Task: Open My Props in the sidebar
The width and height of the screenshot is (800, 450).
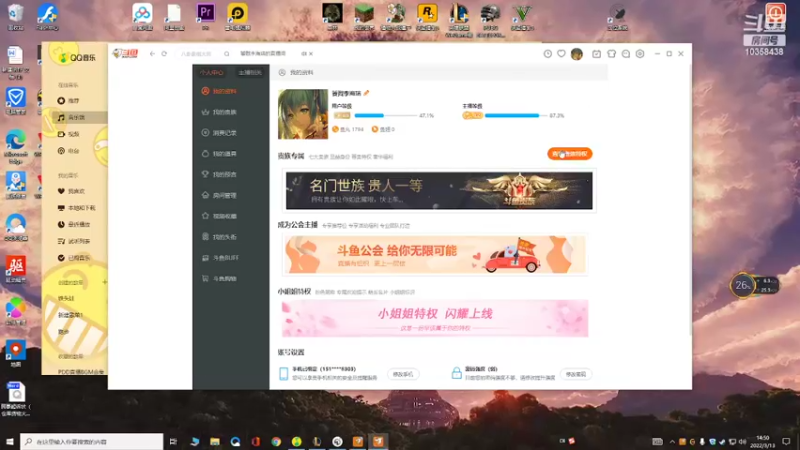Action: [219, 154]
